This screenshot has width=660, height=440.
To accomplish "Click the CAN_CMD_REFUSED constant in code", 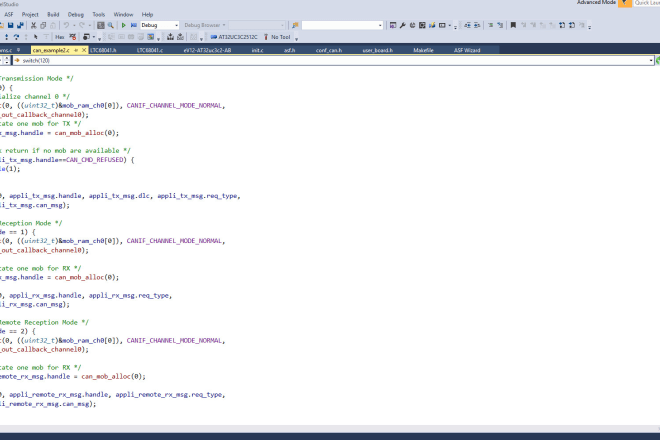I will click(x=95, y=160).
